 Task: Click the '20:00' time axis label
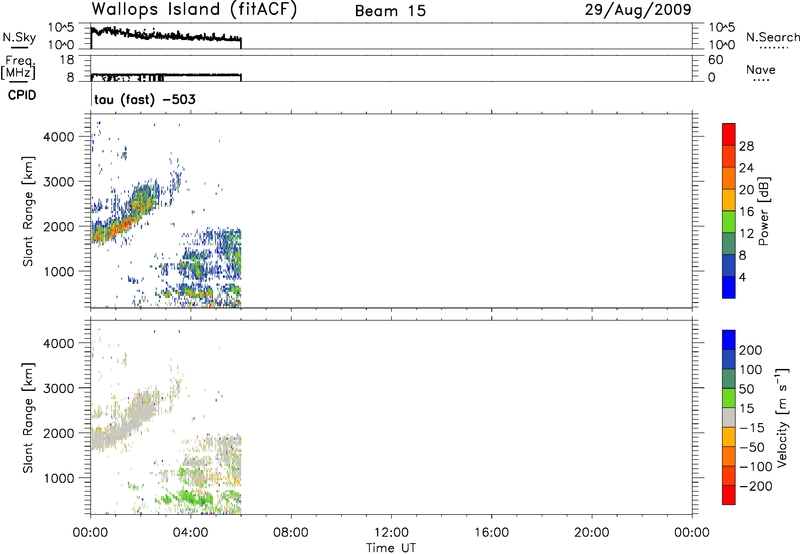click(x=592, y=533)
